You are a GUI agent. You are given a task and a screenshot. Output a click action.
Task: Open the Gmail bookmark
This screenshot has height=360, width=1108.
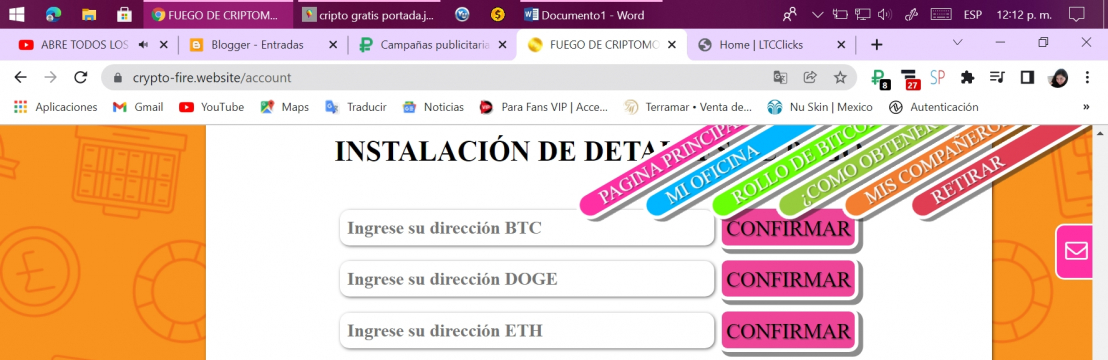138,107
